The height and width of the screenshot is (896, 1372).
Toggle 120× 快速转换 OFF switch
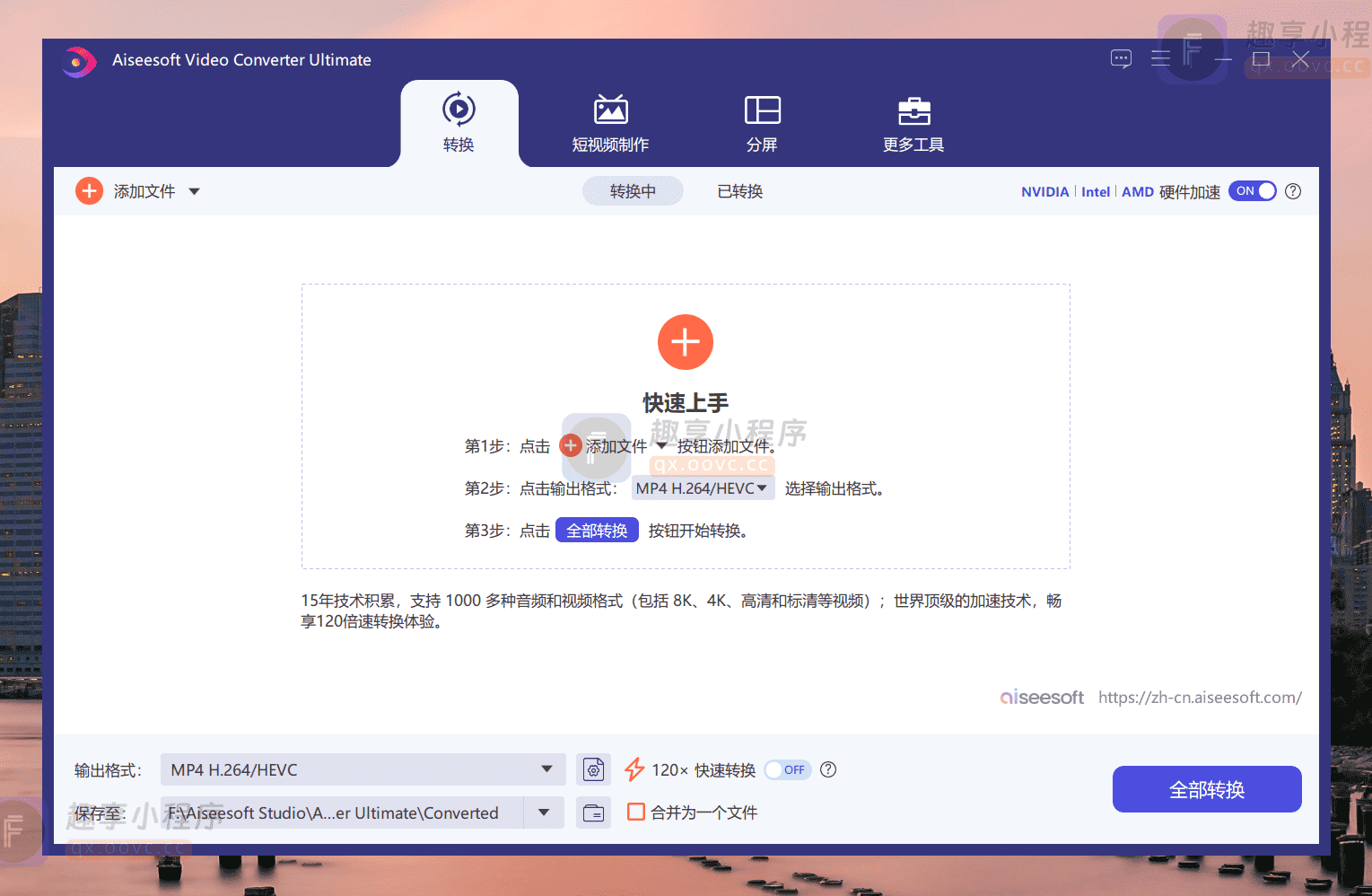(x=787, y=769)
